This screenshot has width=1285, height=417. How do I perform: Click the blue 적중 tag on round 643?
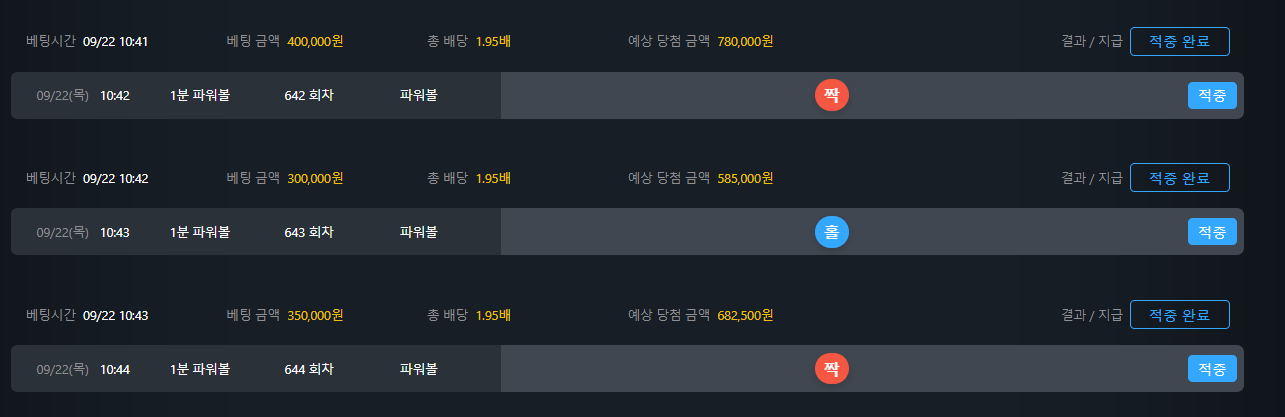[x=1212, y=232]
